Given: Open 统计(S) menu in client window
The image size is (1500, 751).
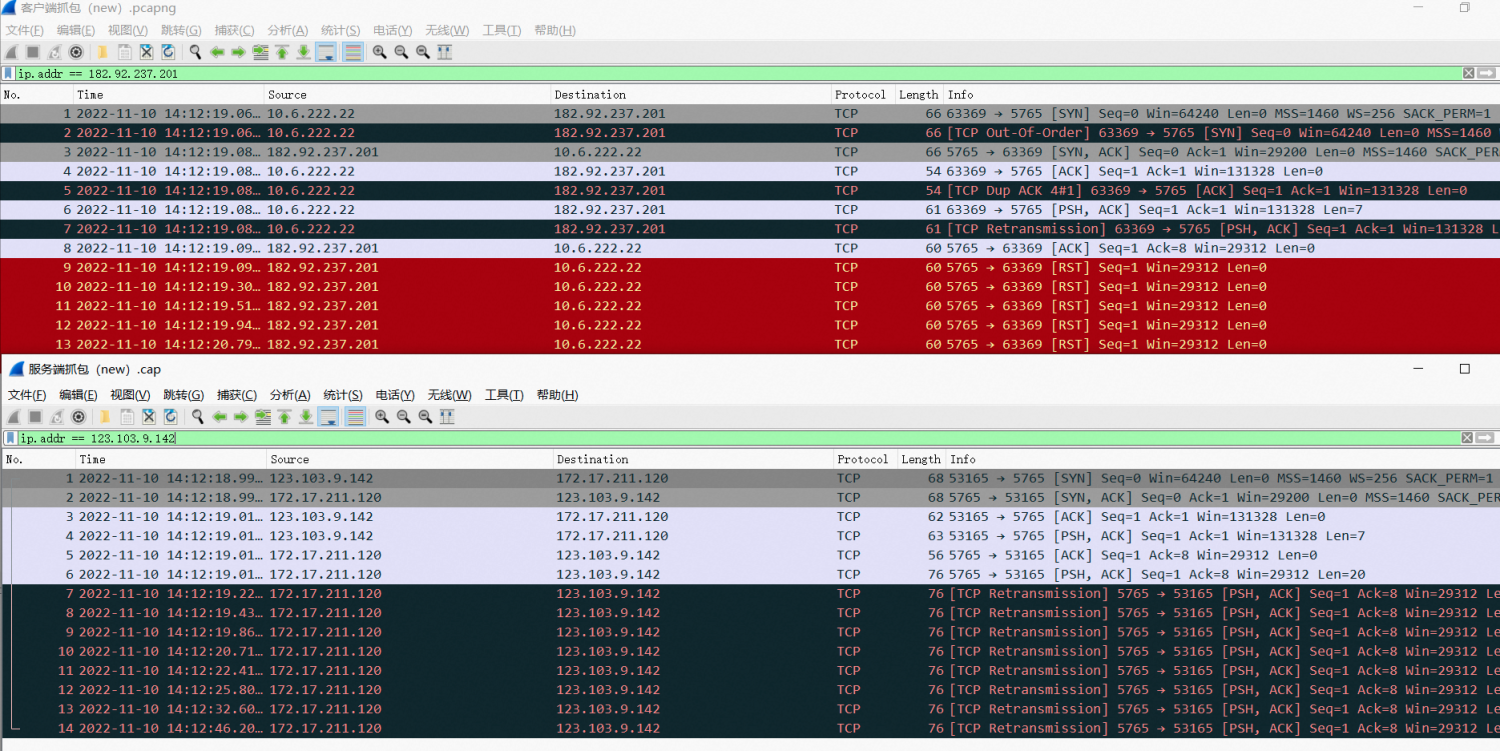Looking at the screenshot, I should coord(340,30).
